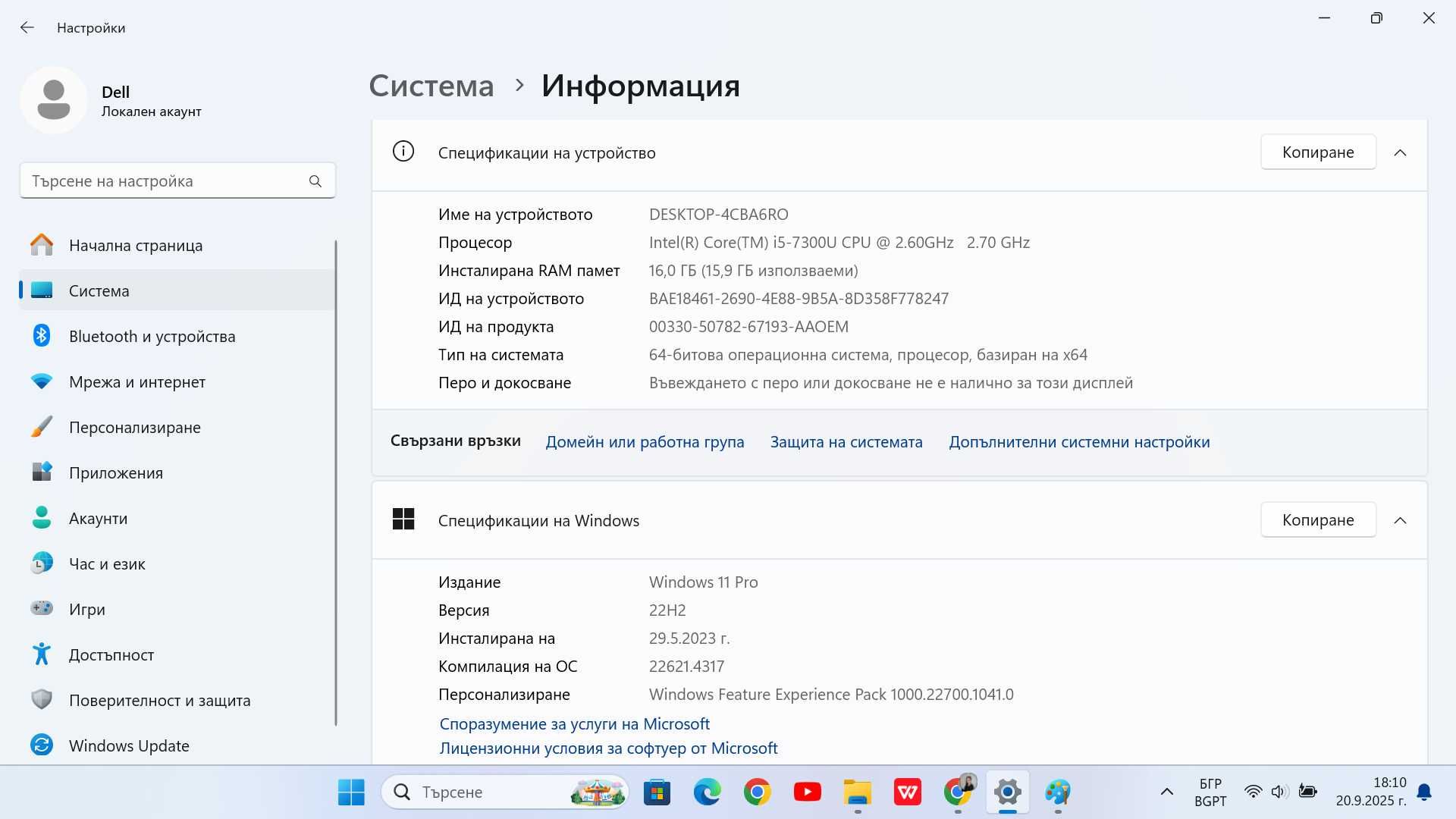
Task: Click the Dell user avatar icon
Action: coord(54,99)
